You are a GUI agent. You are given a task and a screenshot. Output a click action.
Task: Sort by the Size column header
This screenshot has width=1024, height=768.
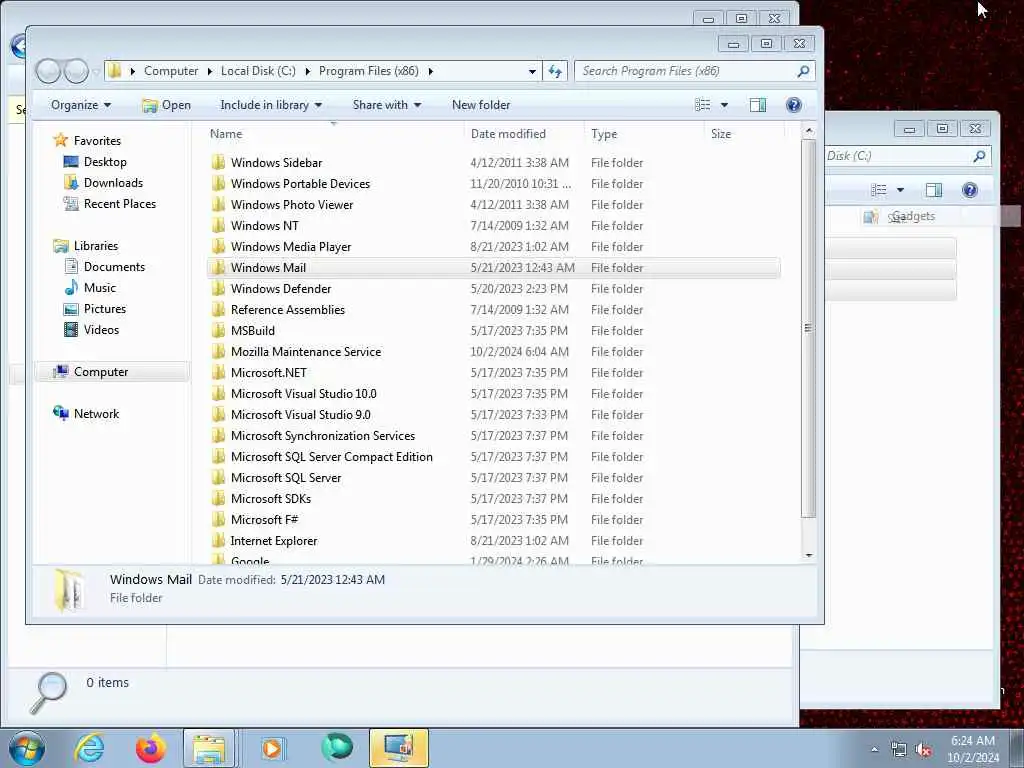tap(721, 134)
